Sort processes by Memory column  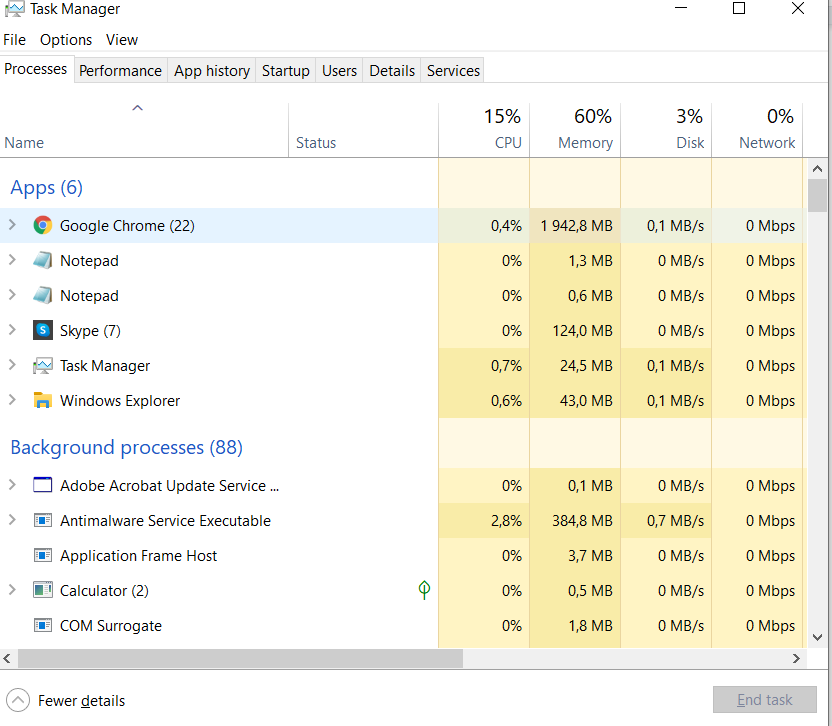pyautogui.click(x=575, y=130)
